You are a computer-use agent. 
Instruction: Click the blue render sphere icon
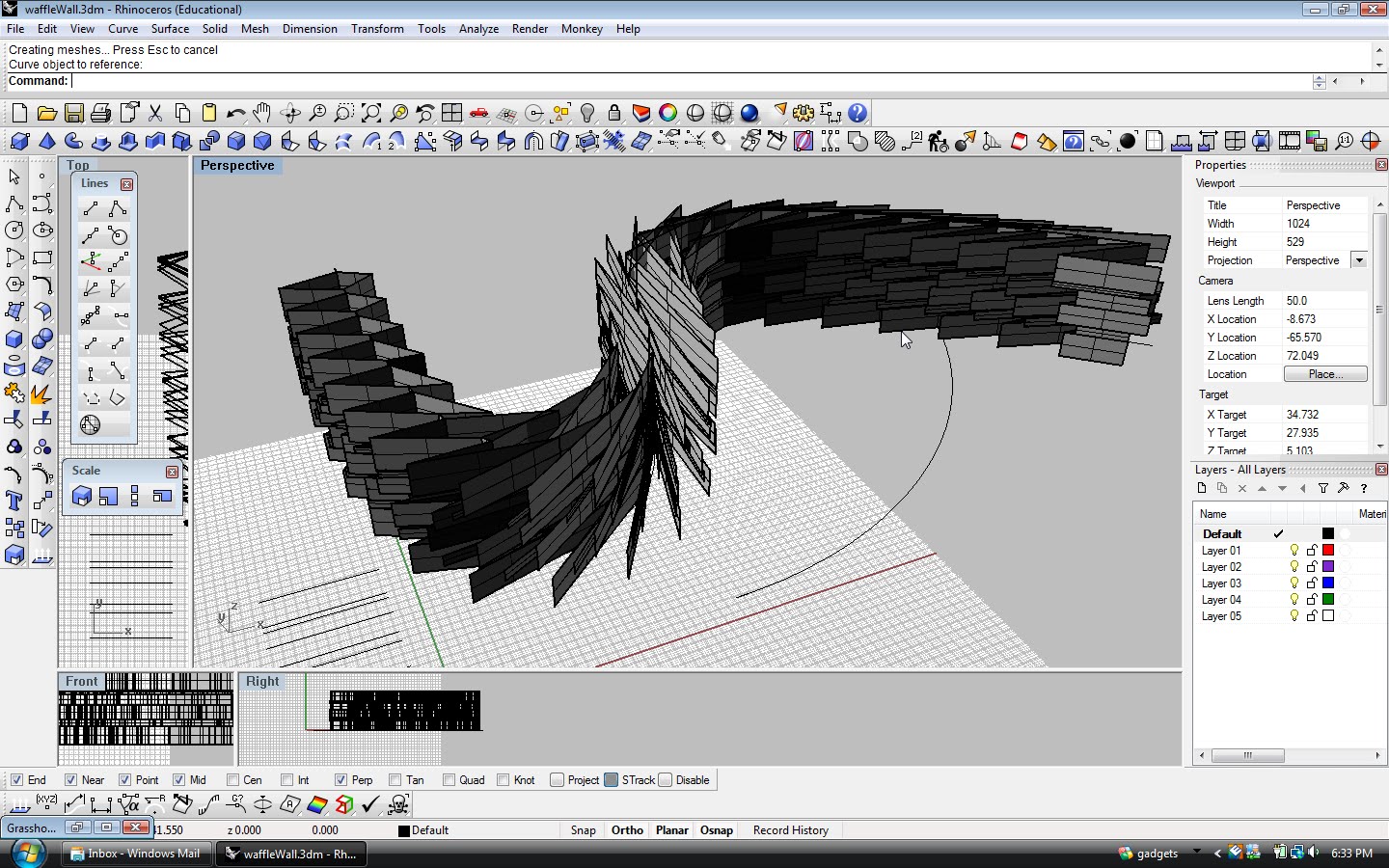[x=749, y=114]
